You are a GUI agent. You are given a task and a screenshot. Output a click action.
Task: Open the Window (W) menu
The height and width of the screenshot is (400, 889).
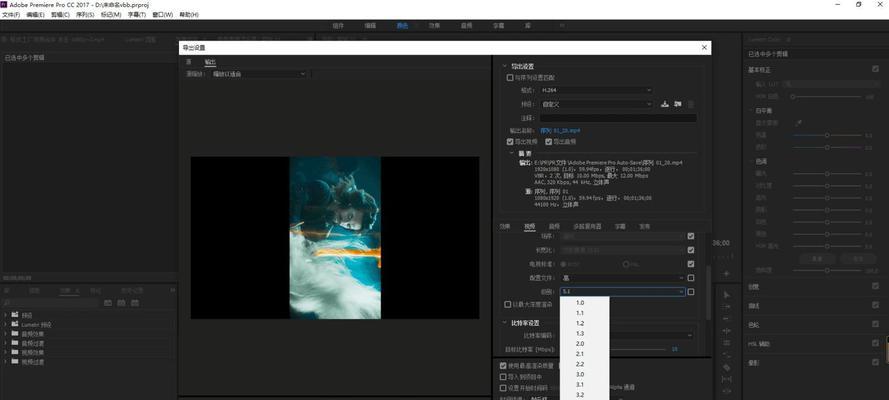coord(163,15)
